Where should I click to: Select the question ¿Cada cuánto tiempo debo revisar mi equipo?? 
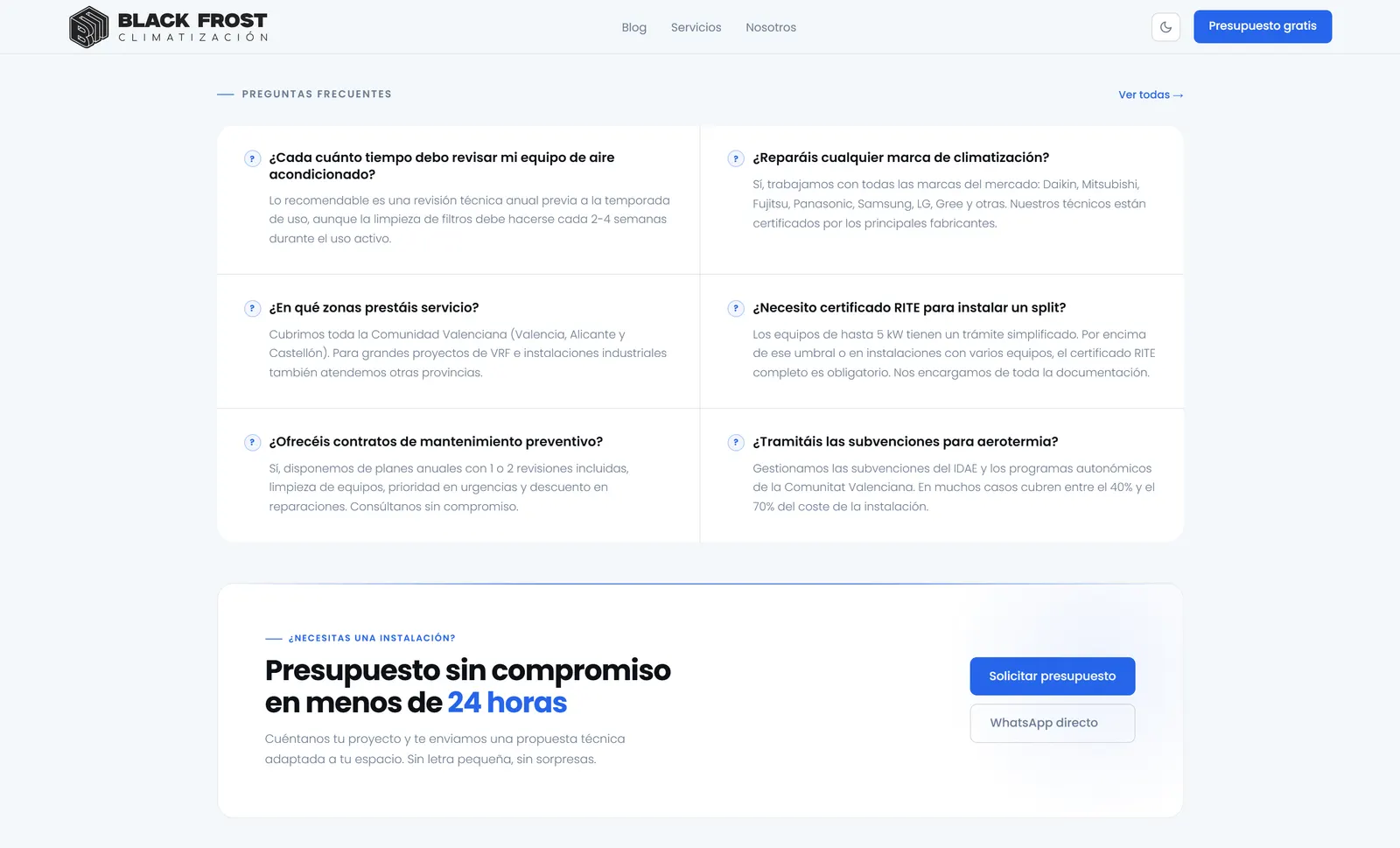tap(442, 165)
